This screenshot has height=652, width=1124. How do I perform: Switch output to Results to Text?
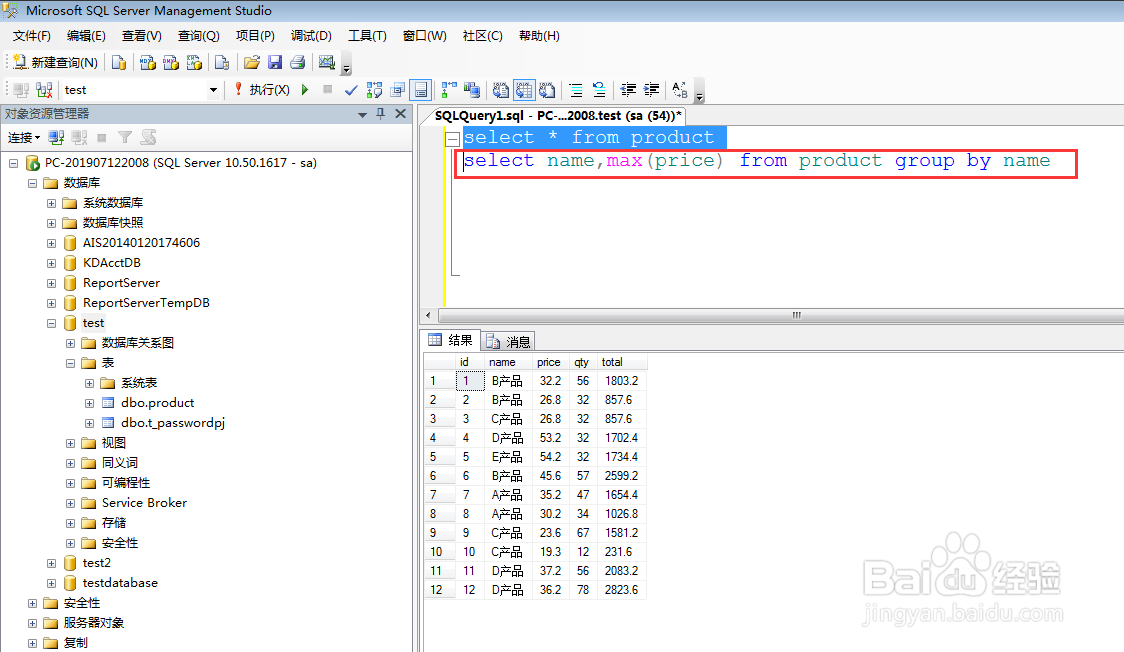[x=501, y=90]
